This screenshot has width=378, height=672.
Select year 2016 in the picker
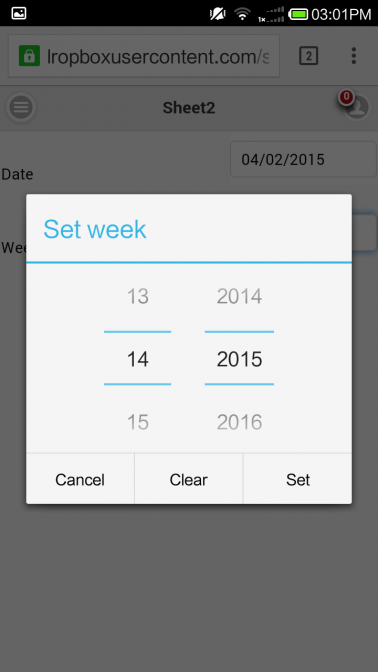[x=239, y=423]
